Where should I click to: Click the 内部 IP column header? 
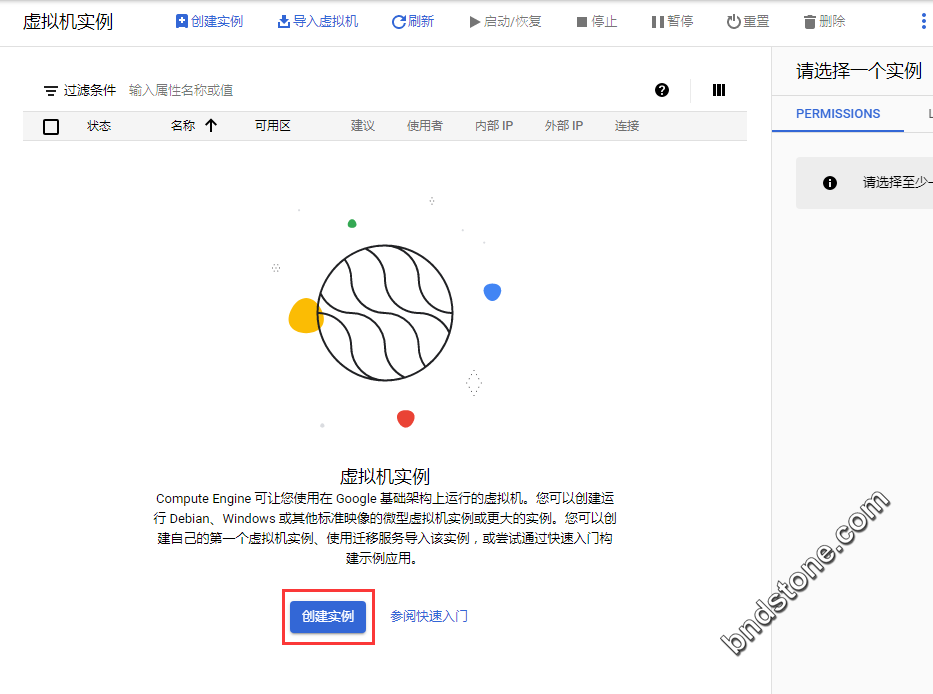tap(494, 126)
